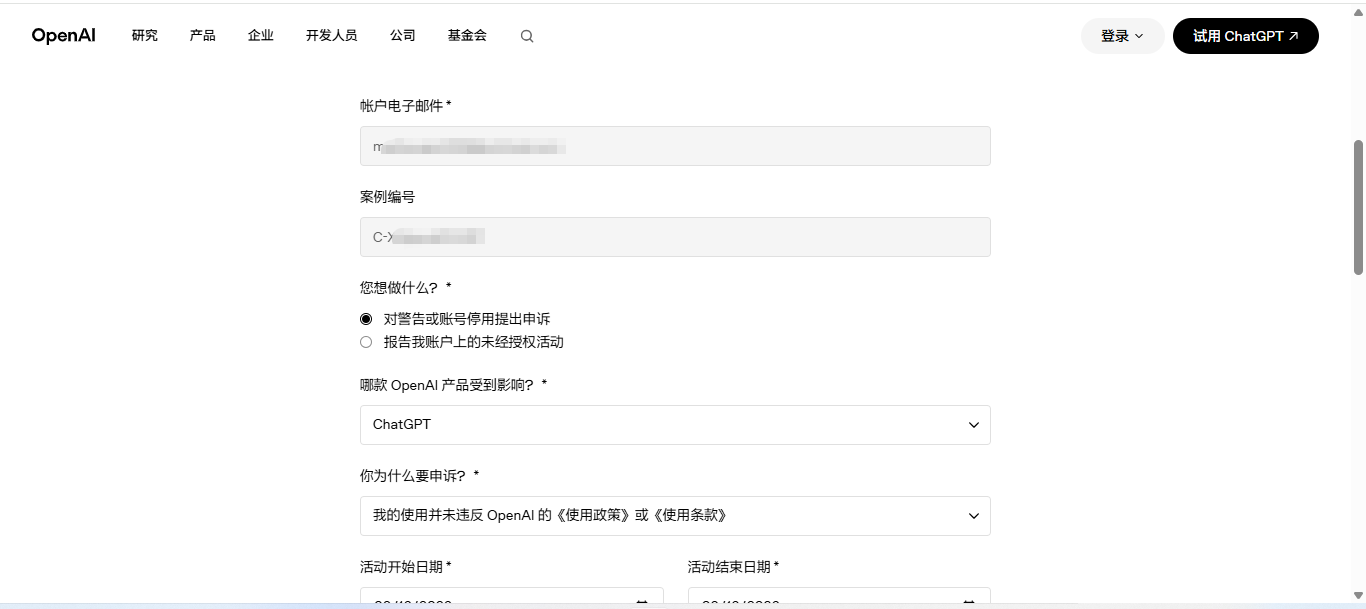
Task: Select radio option 对警告或账号停用提出申诉
Action: tap(366, 319)
